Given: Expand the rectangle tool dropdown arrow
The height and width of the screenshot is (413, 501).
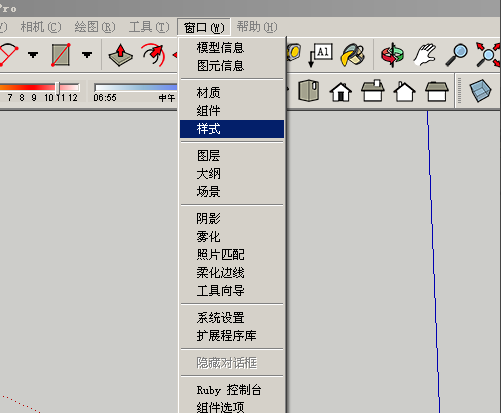Looking at the screenshot, I should tap(87, 55).
